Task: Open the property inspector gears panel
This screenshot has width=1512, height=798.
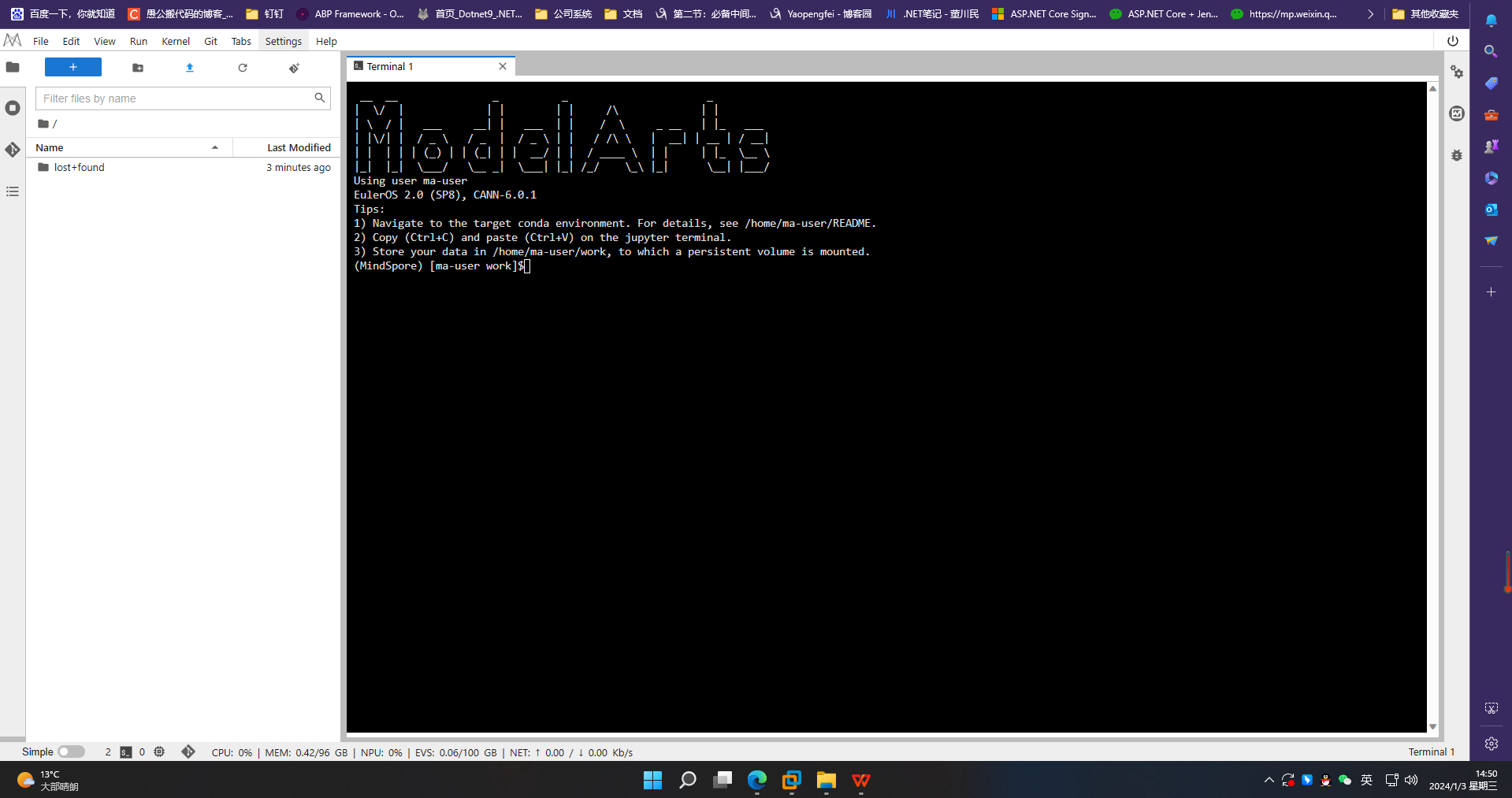Action: click(1457, 72)
